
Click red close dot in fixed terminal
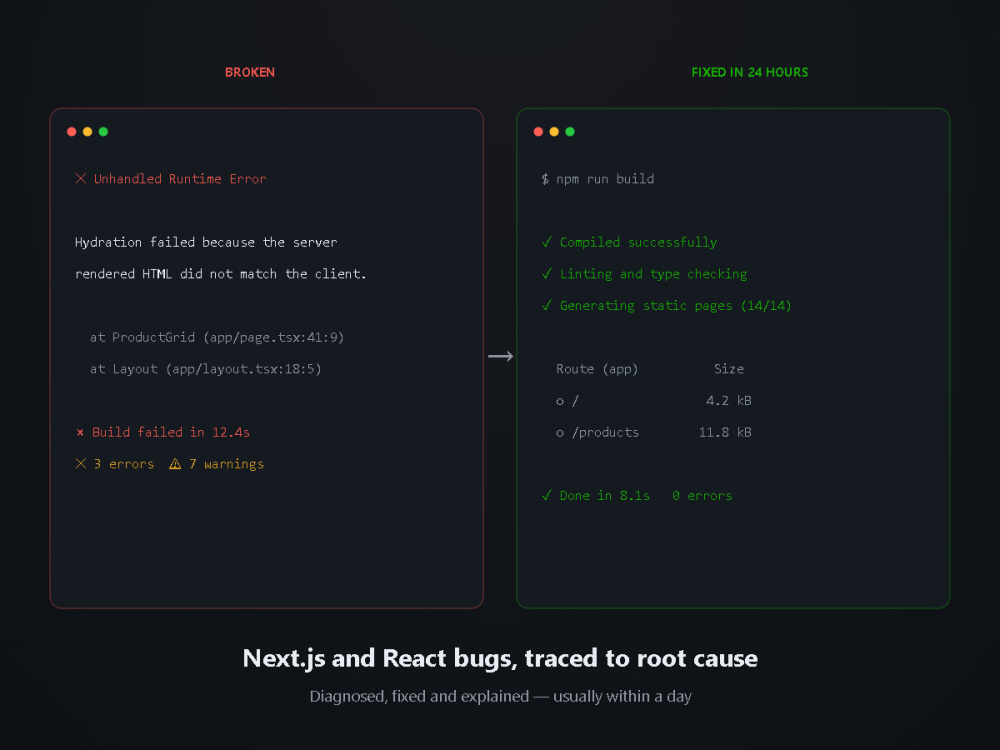(x=538, y=131)
